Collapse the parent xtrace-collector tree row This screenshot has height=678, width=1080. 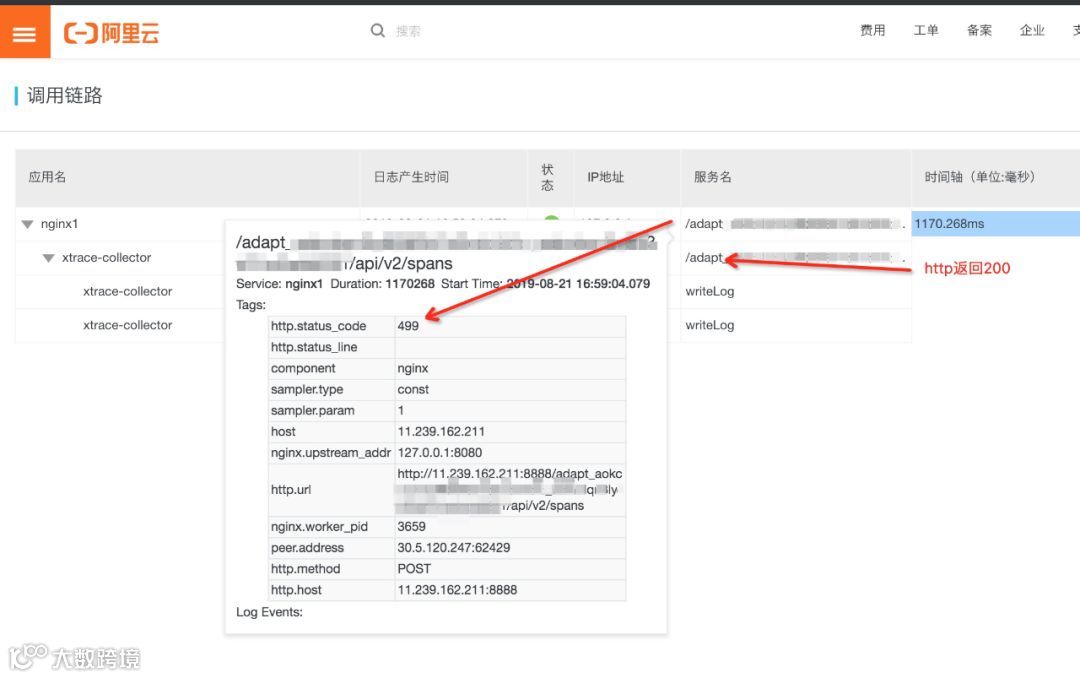[x=48, y=258]
